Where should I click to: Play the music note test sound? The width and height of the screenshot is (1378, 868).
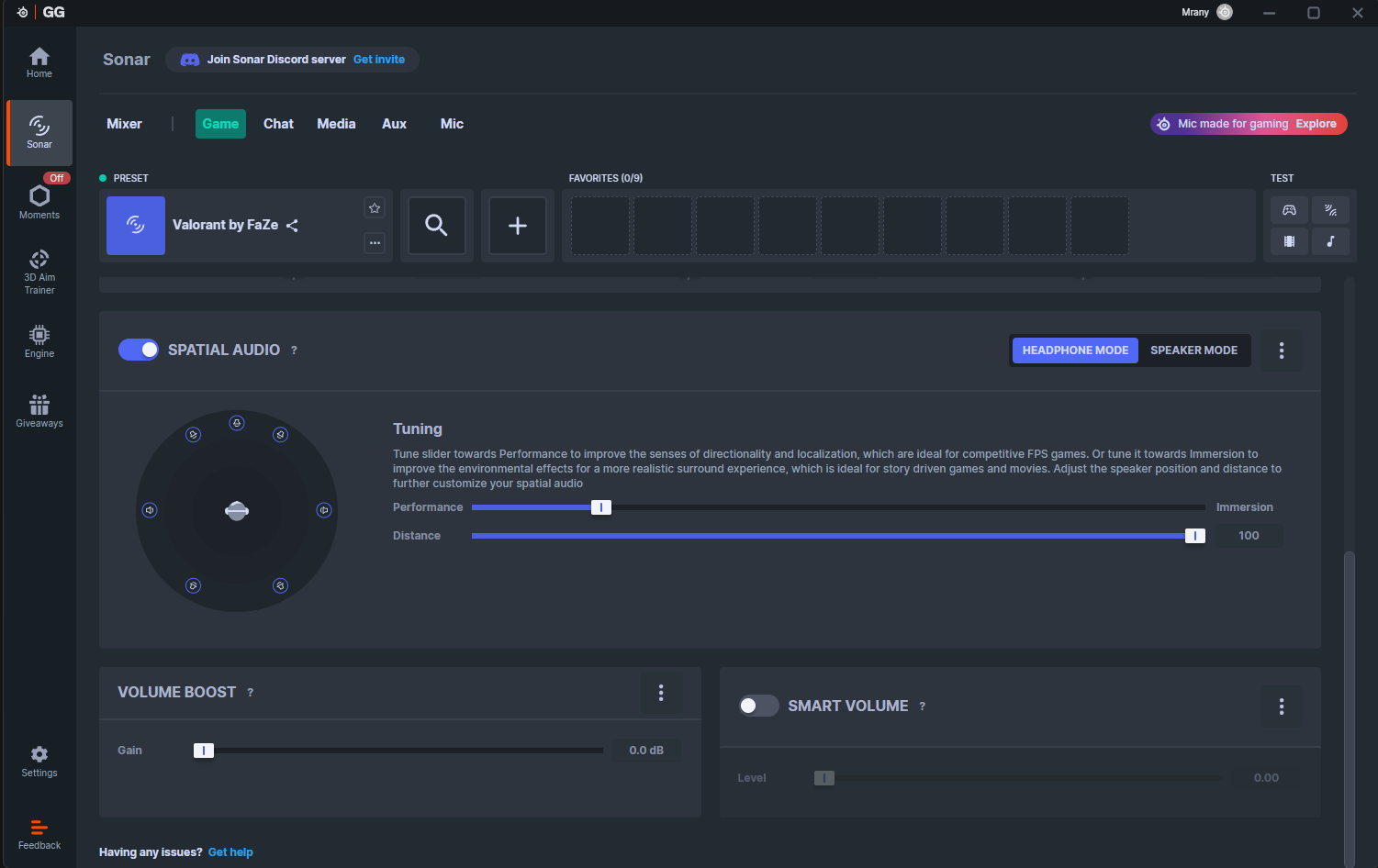pyautogui.click(x=1330, y=241)
